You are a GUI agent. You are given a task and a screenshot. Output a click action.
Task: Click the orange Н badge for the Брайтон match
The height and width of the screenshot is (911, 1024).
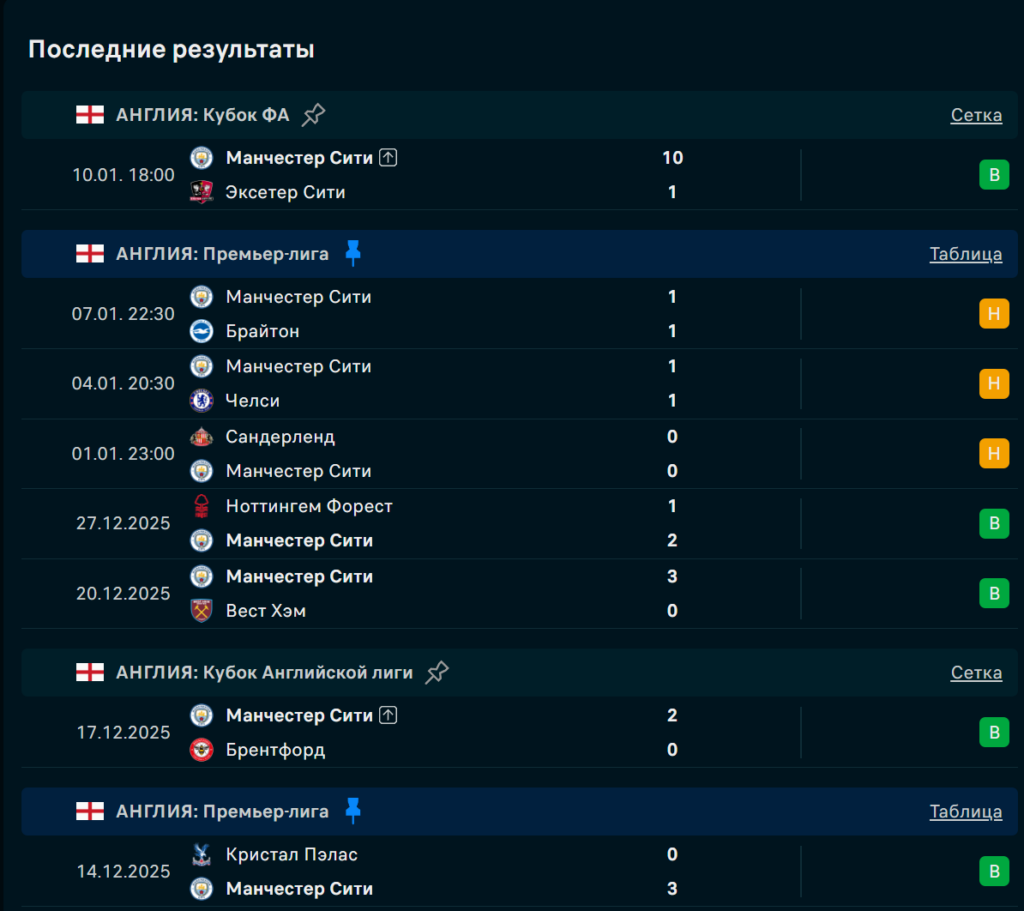(x=993, y=314)
